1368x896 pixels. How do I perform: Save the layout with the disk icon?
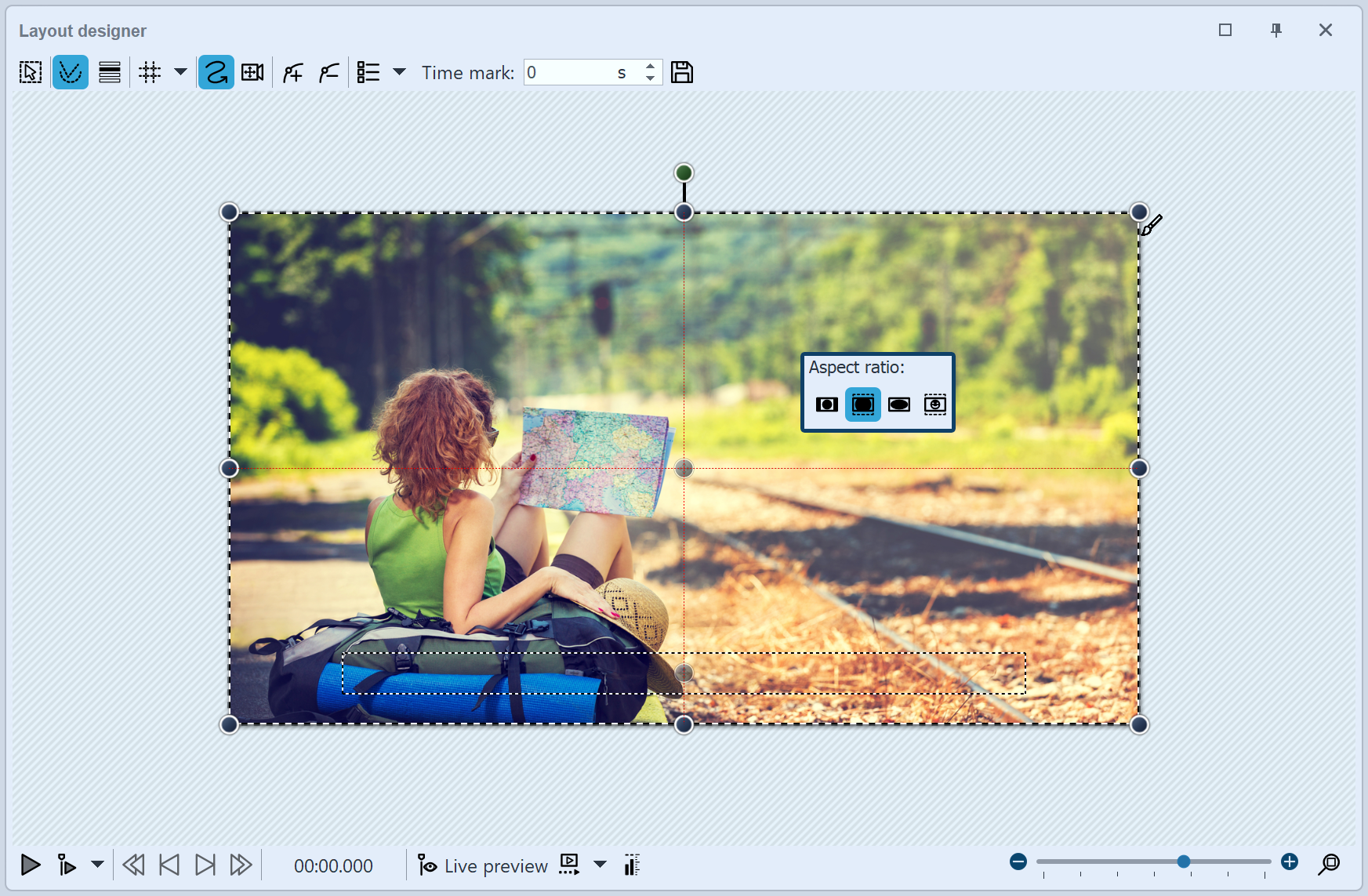pyautogui.click(x=681, y=72)
